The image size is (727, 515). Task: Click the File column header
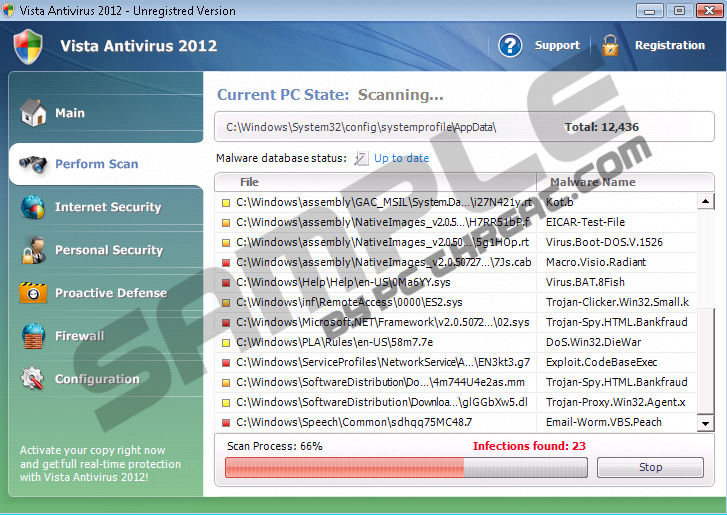376,182
